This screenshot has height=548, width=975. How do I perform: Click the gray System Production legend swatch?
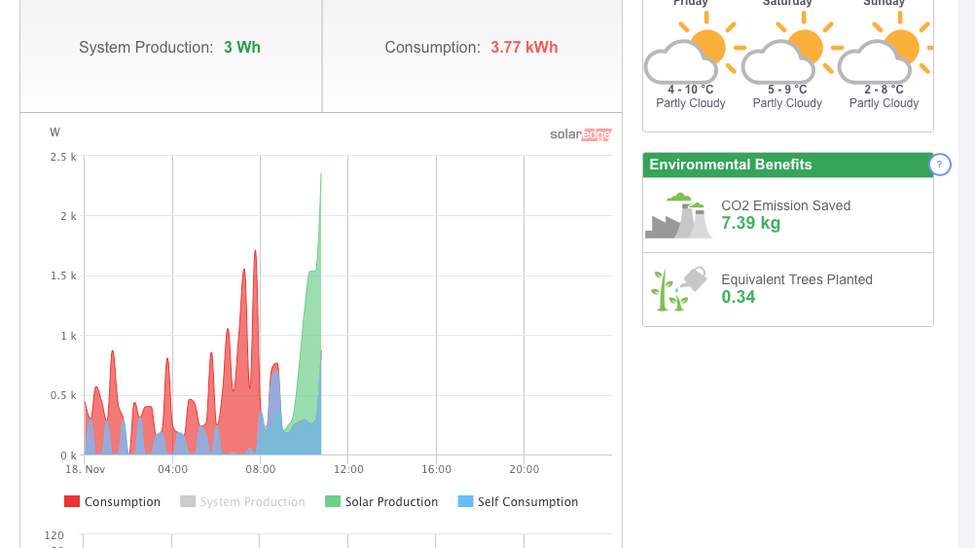tap(188, 501)
